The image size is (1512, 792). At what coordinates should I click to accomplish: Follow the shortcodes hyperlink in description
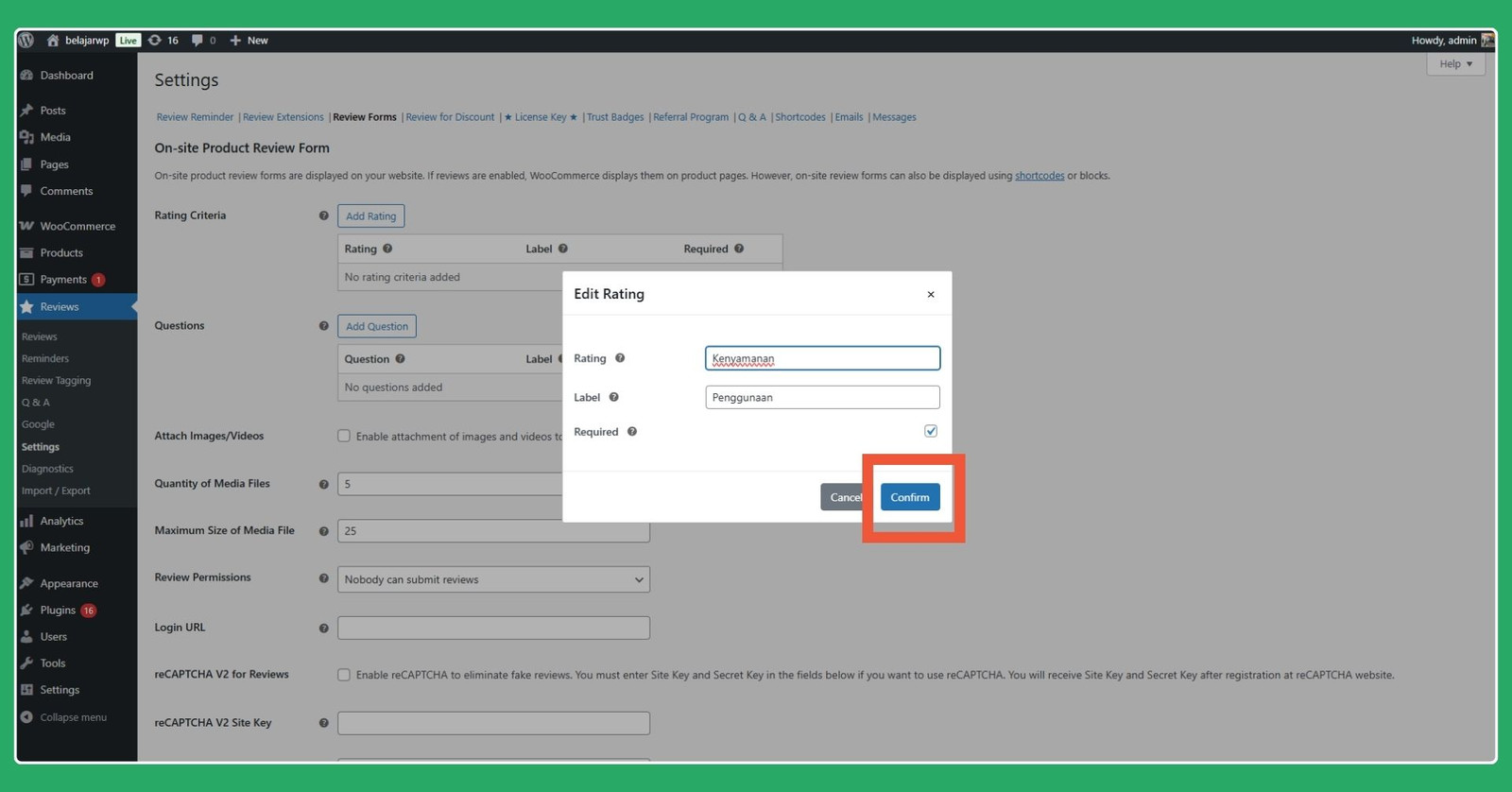1039,176
